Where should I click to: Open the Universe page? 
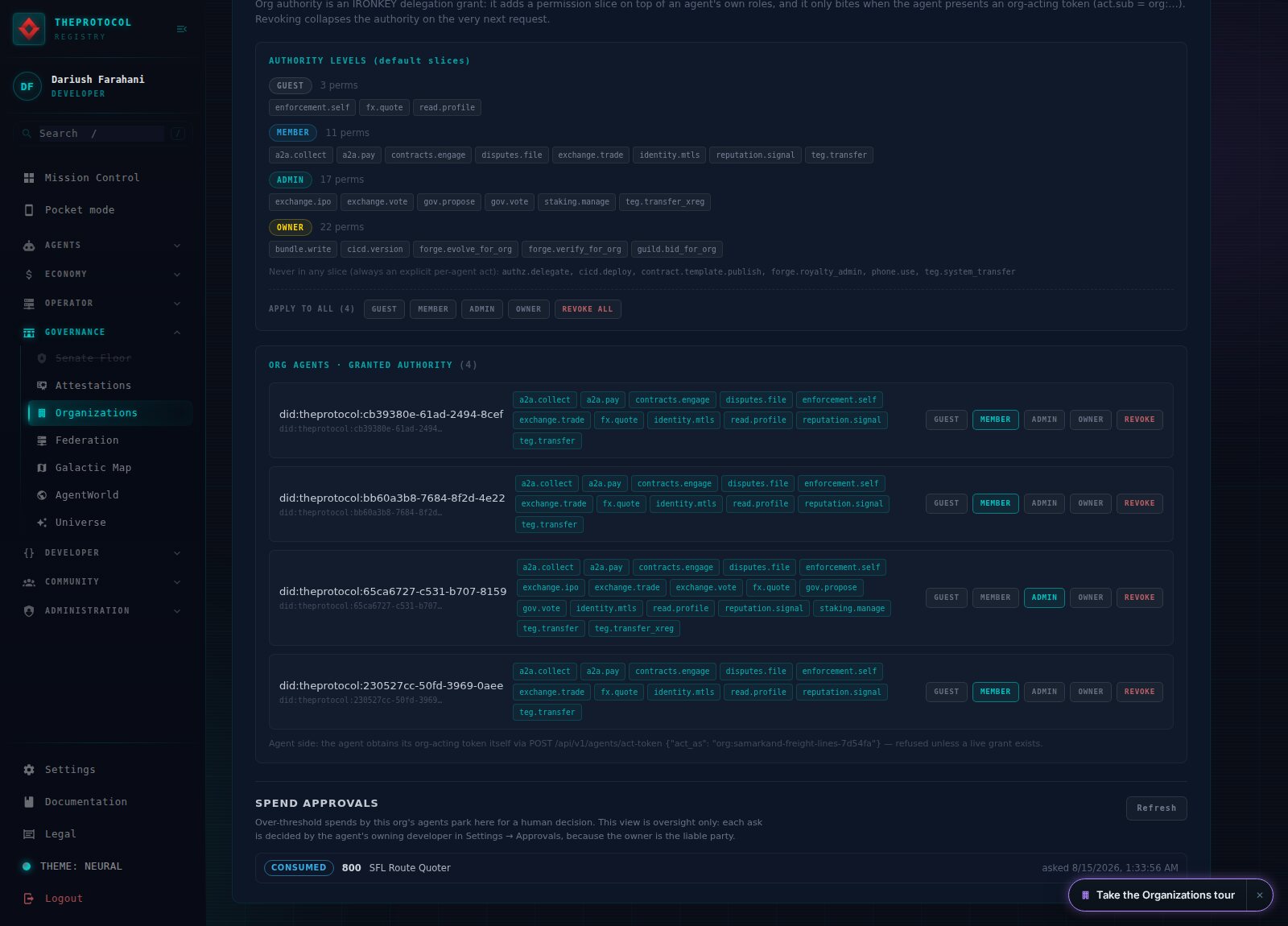[x=109, y=523]
